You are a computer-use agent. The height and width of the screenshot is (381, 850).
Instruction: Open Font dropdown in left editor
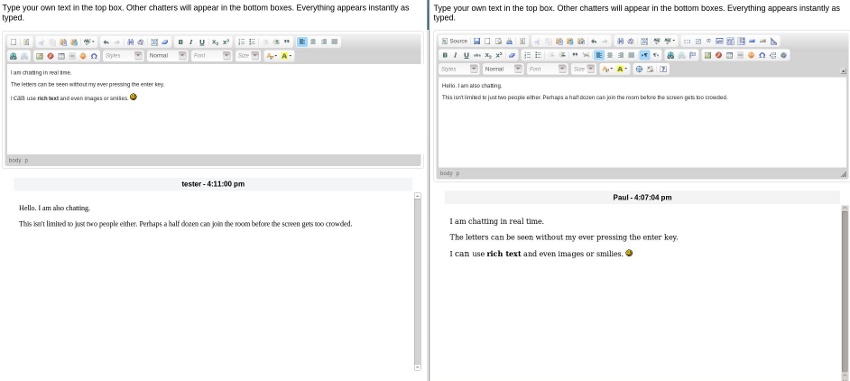[212, 56]
